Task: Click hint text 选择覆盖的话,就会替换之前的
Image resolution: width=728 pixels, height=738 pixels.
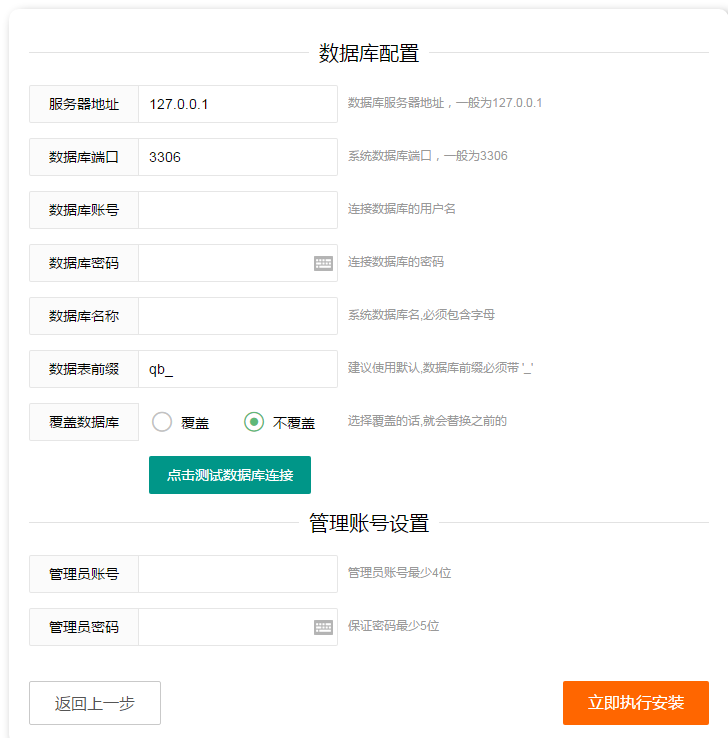Action: [427, 421]
